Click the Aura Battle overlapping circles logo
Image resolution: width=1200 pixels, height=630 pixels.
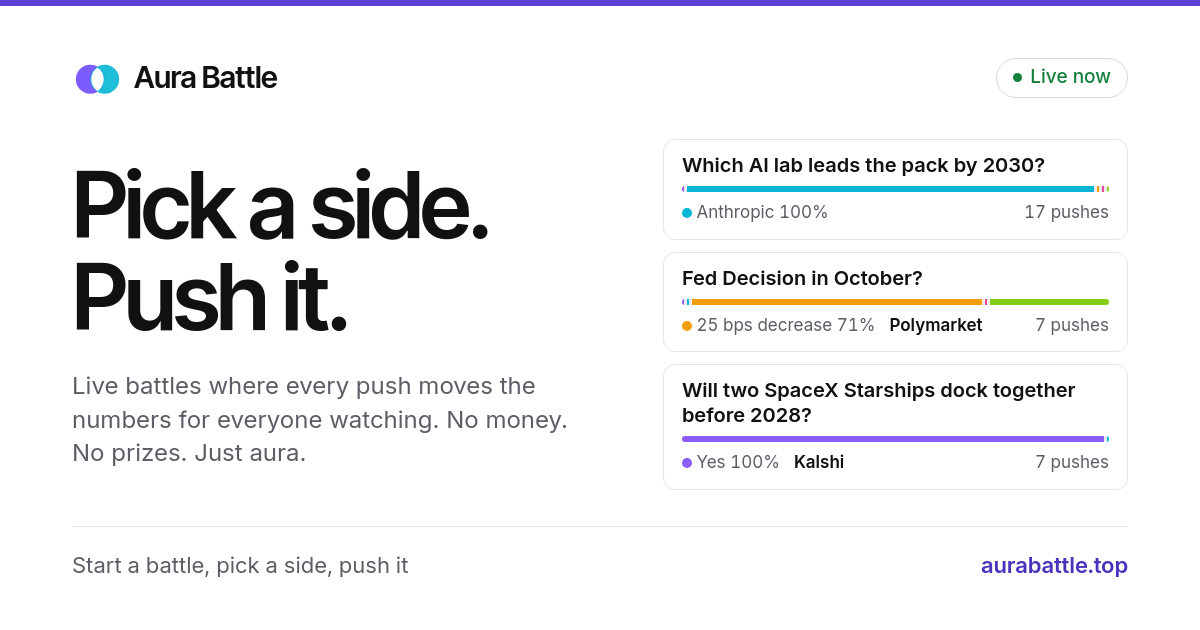coord(97,79)
